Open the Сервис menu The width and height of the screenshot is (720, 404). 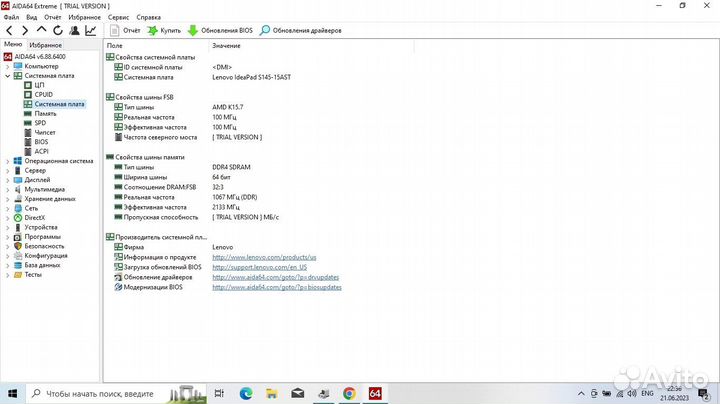118,17
